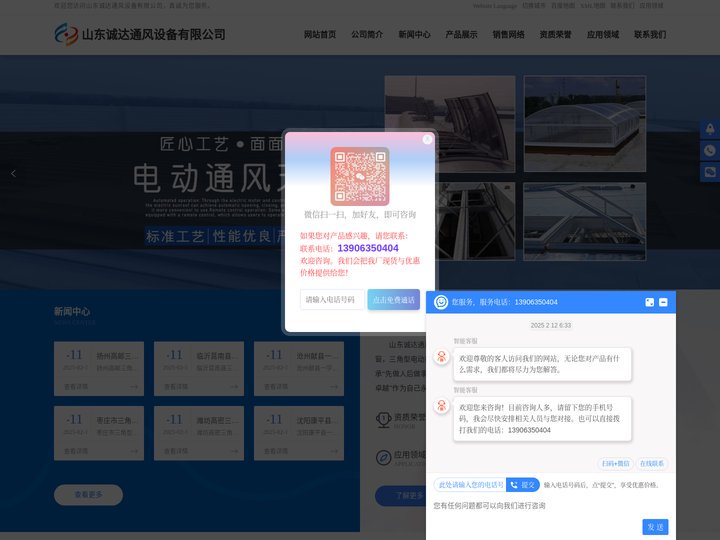Click the 扫码+微信 quick reply chip

(x=615, y=463)
